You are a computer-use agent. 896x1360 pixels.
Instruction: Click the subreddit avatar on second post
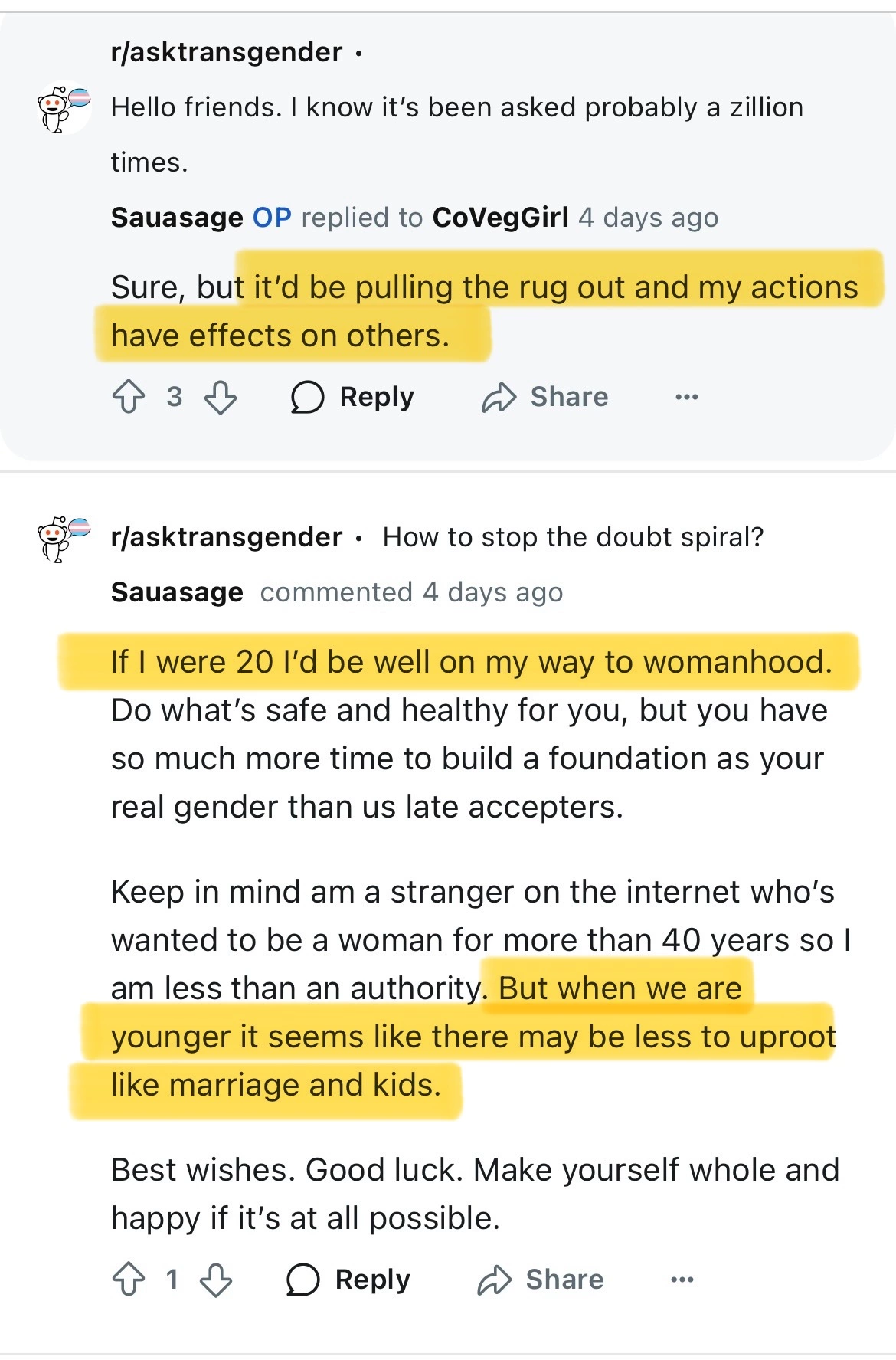[x=64, y=538]
